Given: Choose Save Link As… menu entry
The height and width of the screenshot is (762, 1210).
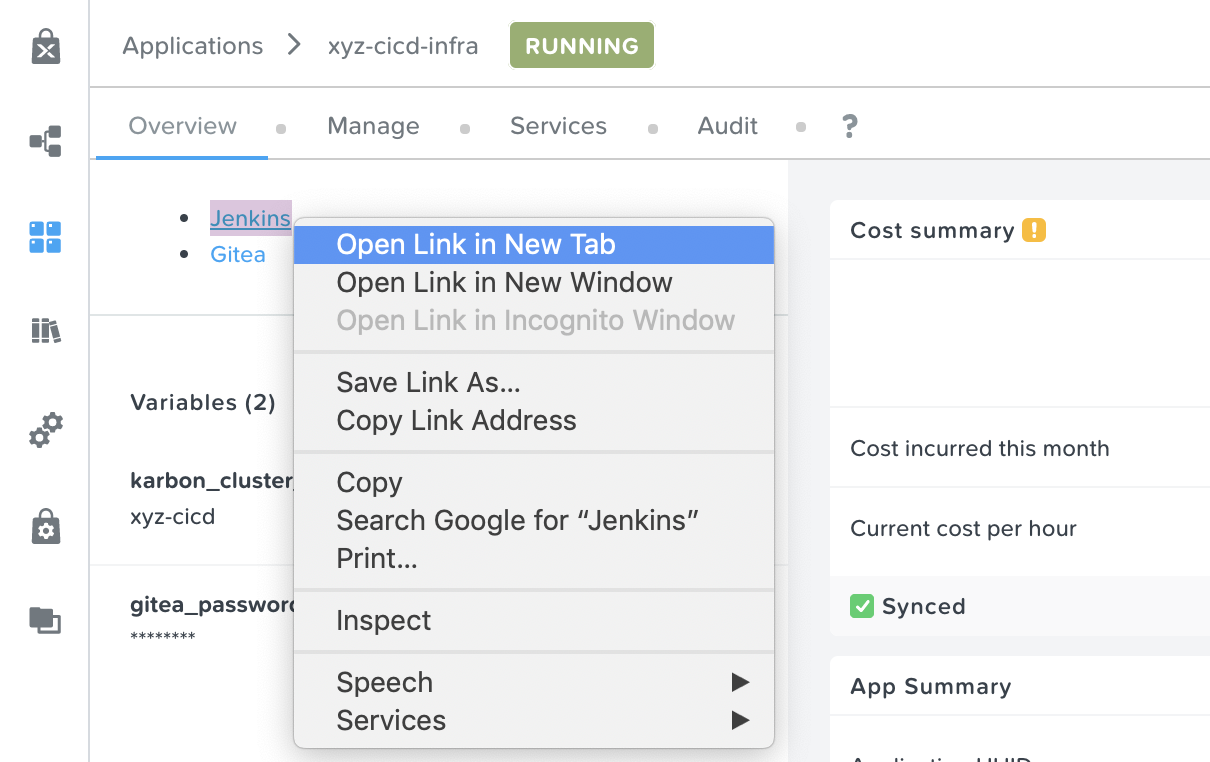Looking at the screenshot, I should 534,383.
